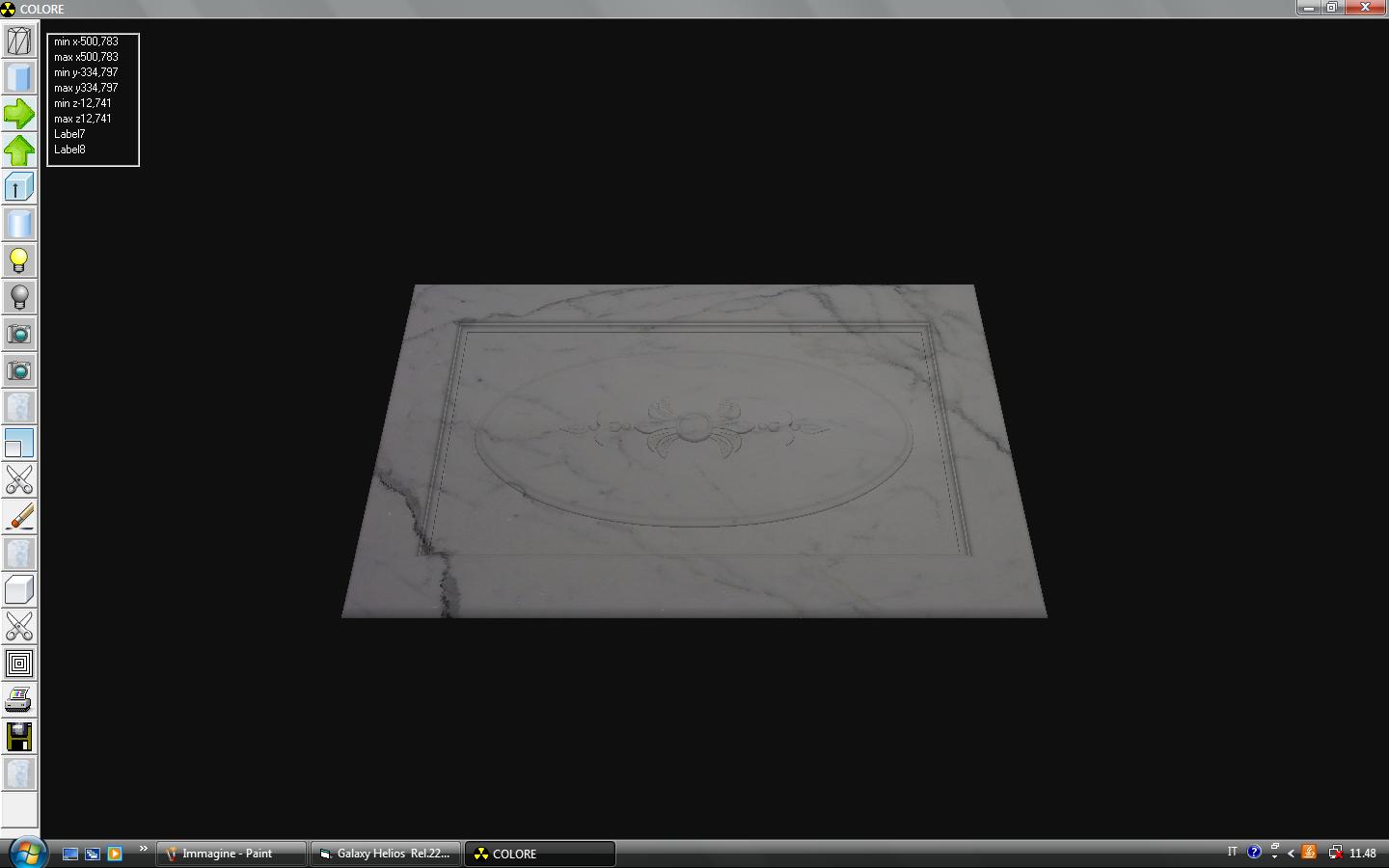Click the orange tray icon
Viewport: 1389px width, 868px height.
point(1309,853)
